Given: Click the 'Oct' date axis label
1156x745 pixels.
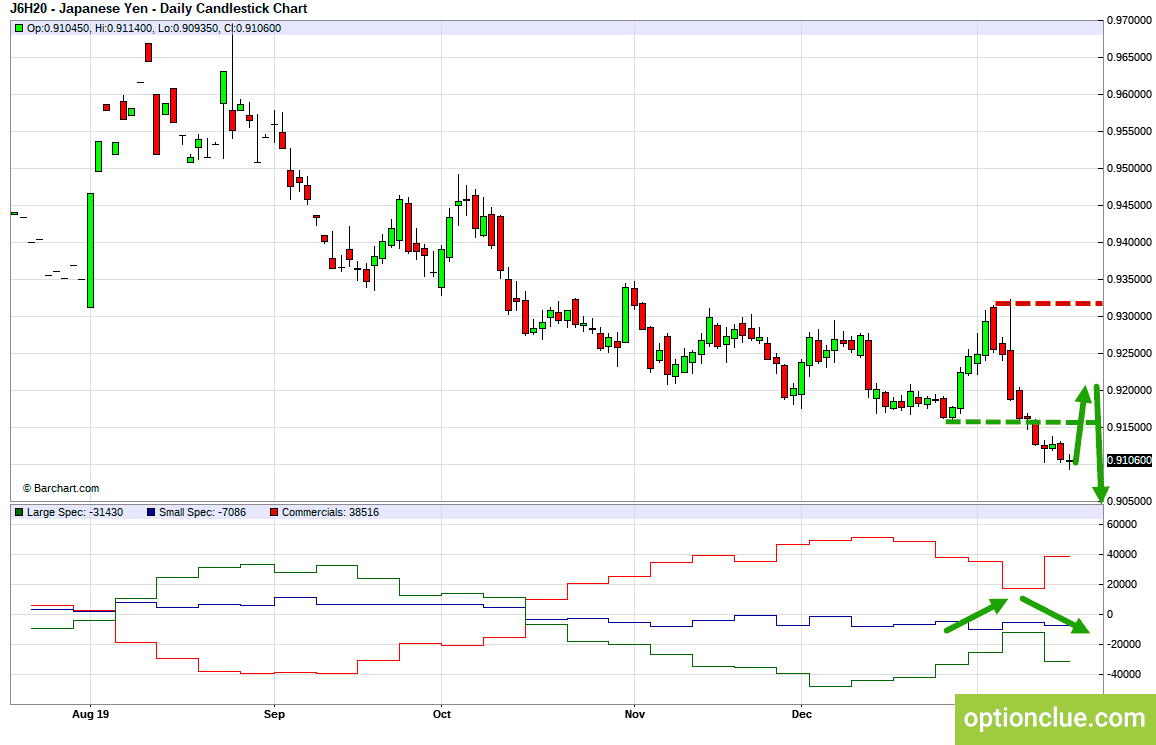Looking at the screenshot, I should pyautogui.click(x=442, y=714).
